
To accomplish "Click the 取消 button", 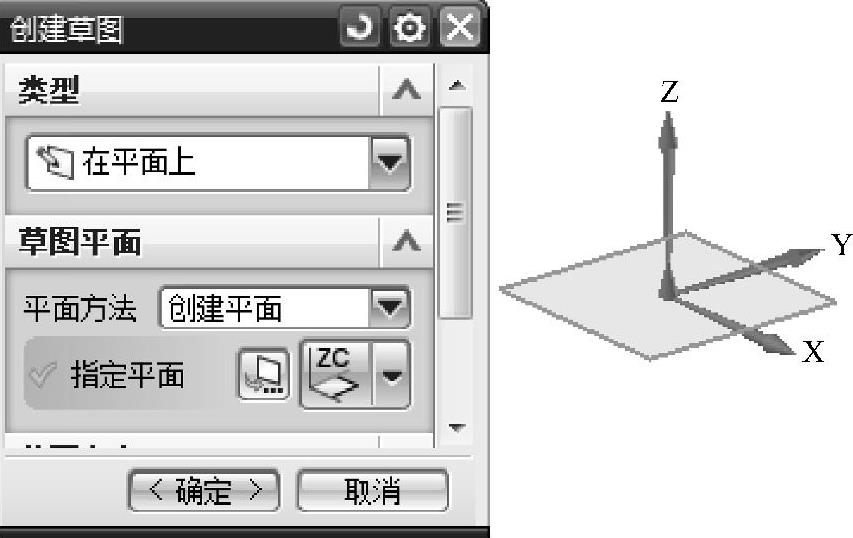I will point(373,490).
